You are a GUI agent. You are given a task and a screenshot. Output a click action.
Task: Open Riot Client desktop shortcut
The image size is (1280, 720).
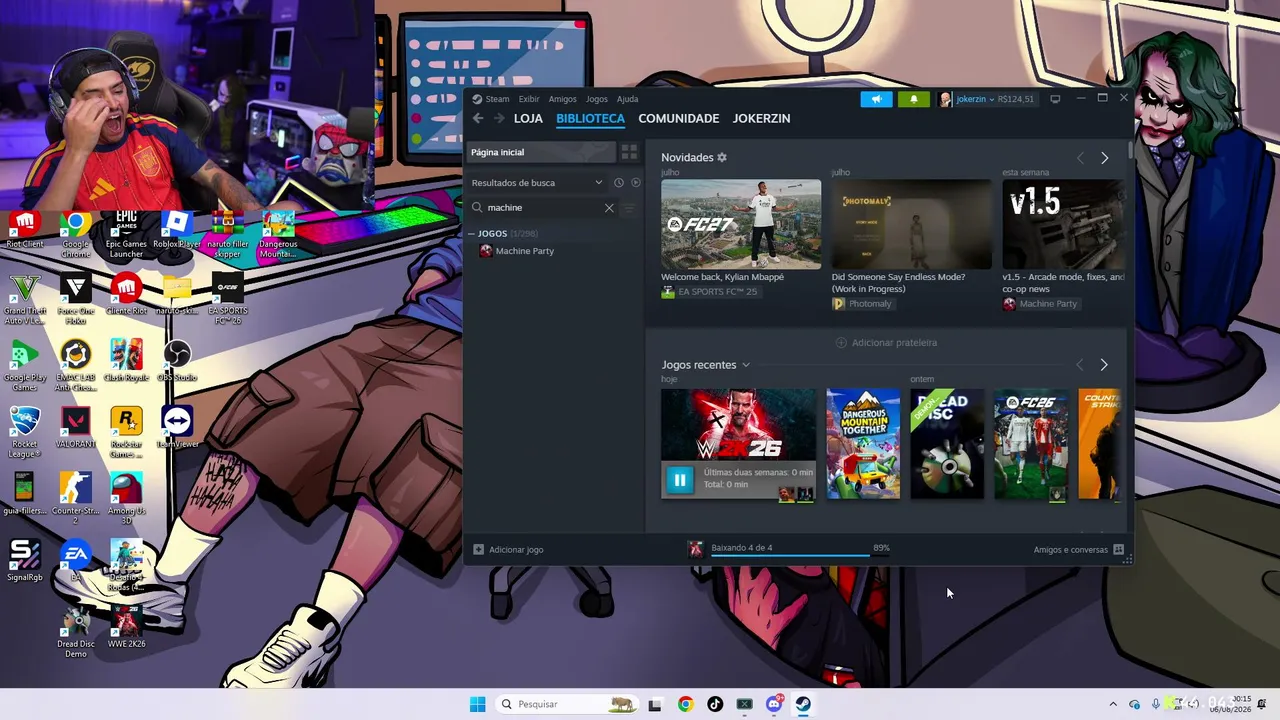pos(25,230)
